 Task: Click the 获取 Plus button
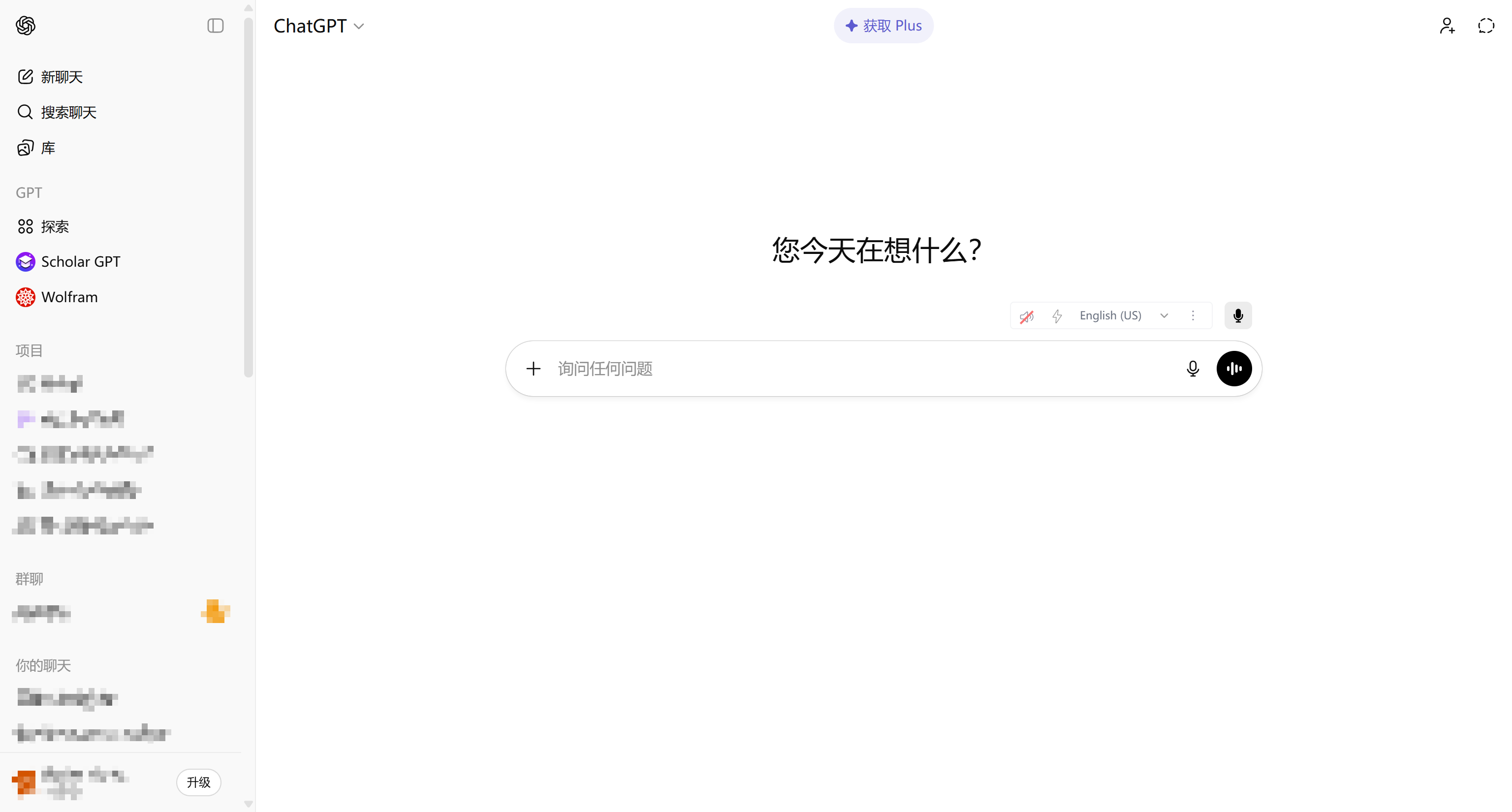[x=883, y=25]
